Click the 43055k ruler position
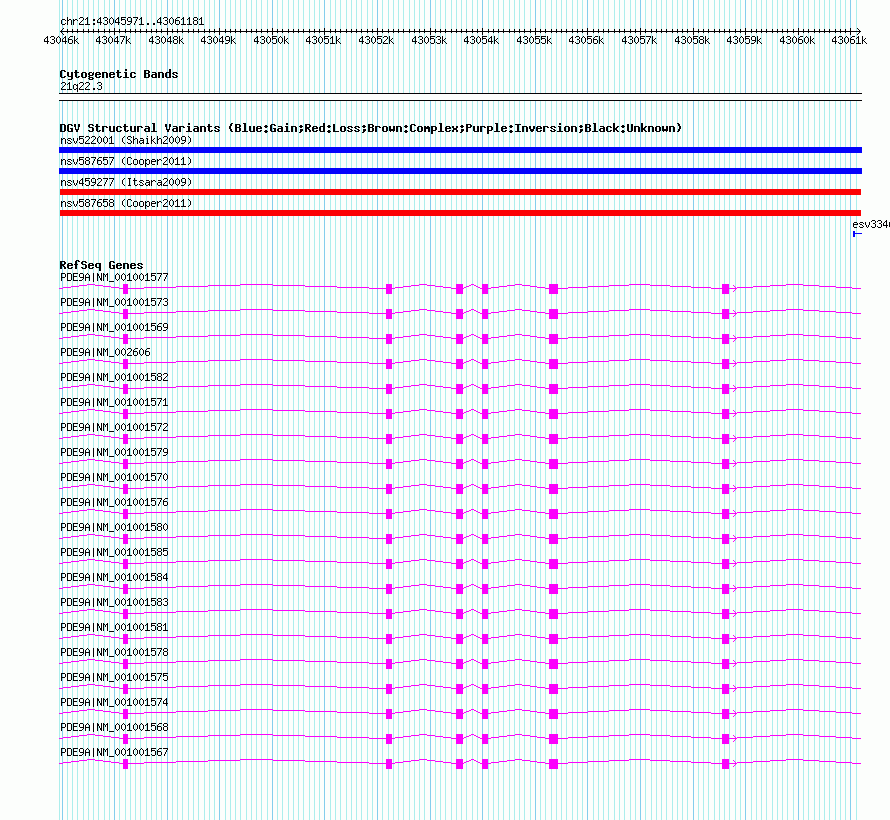Screen dimensions: 890x820 point(534,40)
